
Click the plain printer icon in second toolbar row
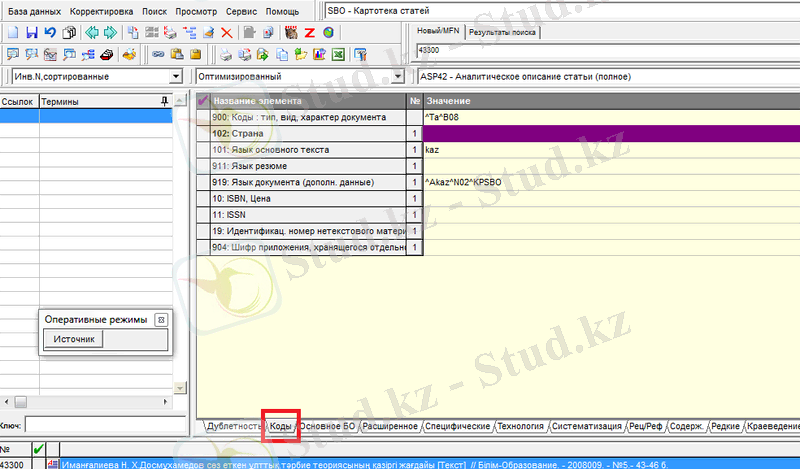pyautogui.click(x=226, y=55)
